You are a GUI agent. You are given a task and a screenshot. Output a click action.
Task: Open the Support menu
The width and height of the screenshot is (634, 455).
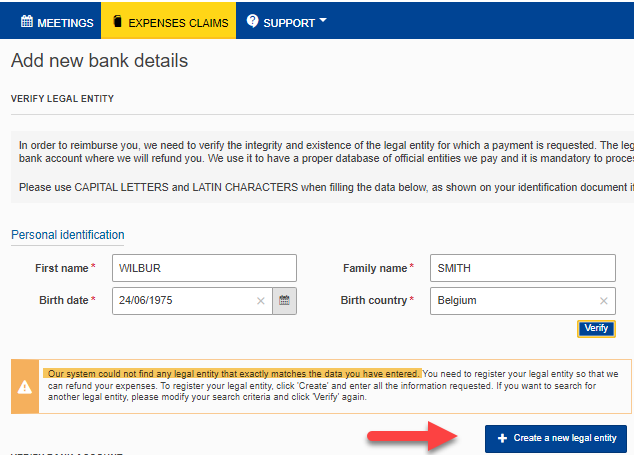pyautogui.click(x=286, y=22)
